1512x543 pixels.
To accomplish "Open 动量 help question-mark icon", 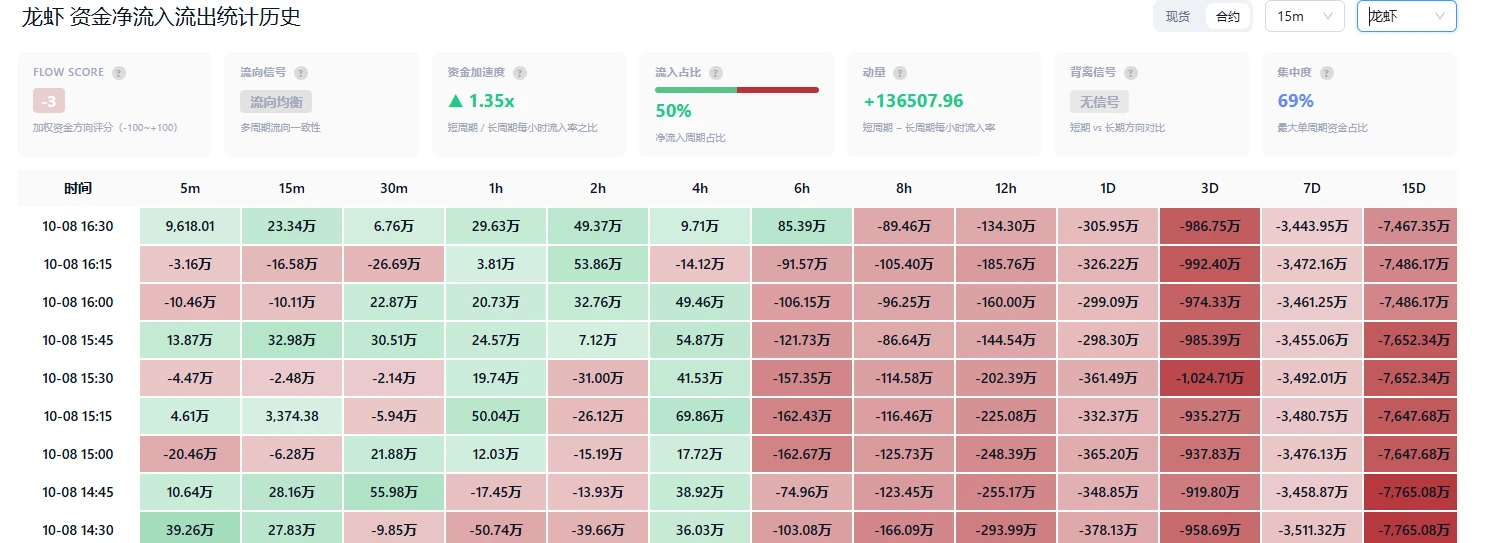I will pos(900,73).
